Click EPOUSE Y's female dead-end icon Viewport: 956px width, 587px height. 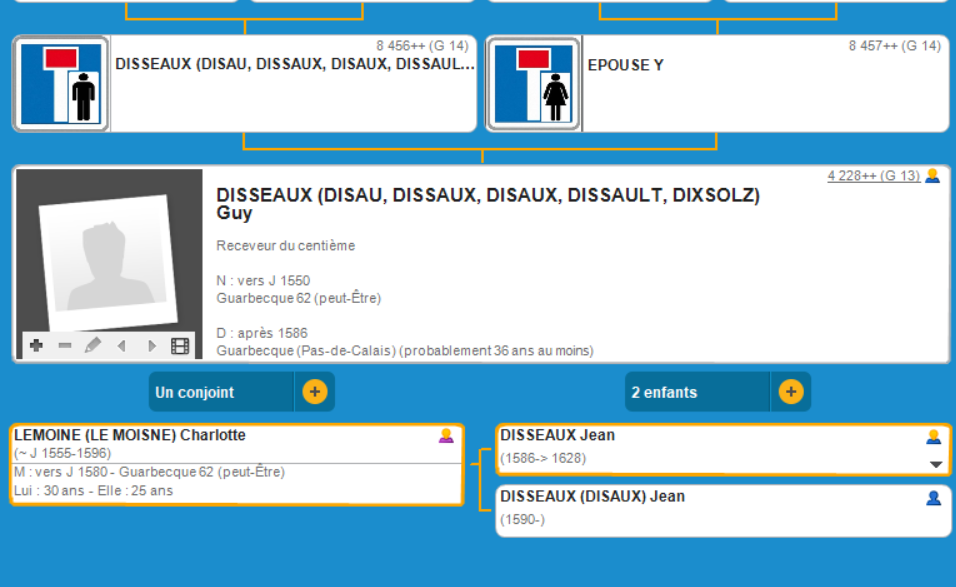533,84
